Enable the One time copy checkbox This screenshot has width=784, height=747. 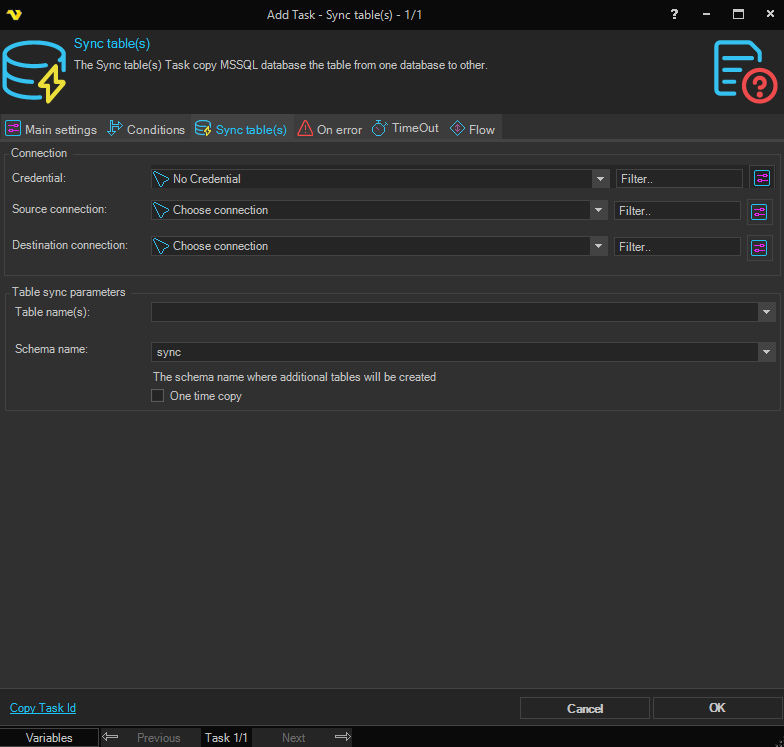tap(157, 396)
